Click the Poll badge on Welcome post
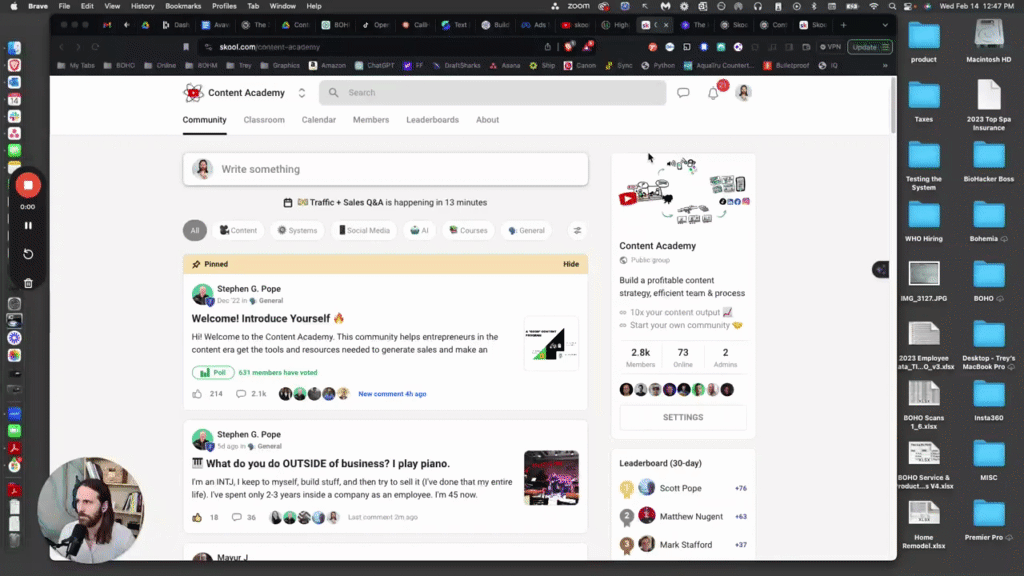 click(213, 373)
